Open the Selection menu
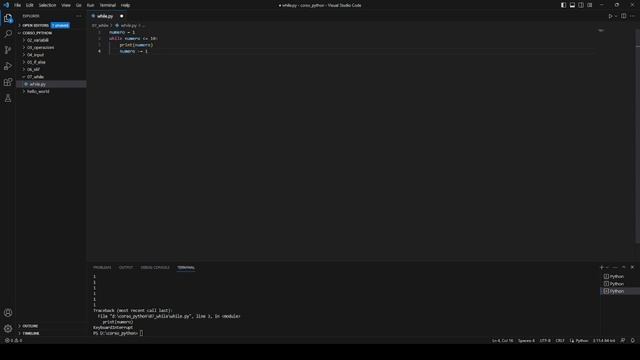 click(47, 5)
